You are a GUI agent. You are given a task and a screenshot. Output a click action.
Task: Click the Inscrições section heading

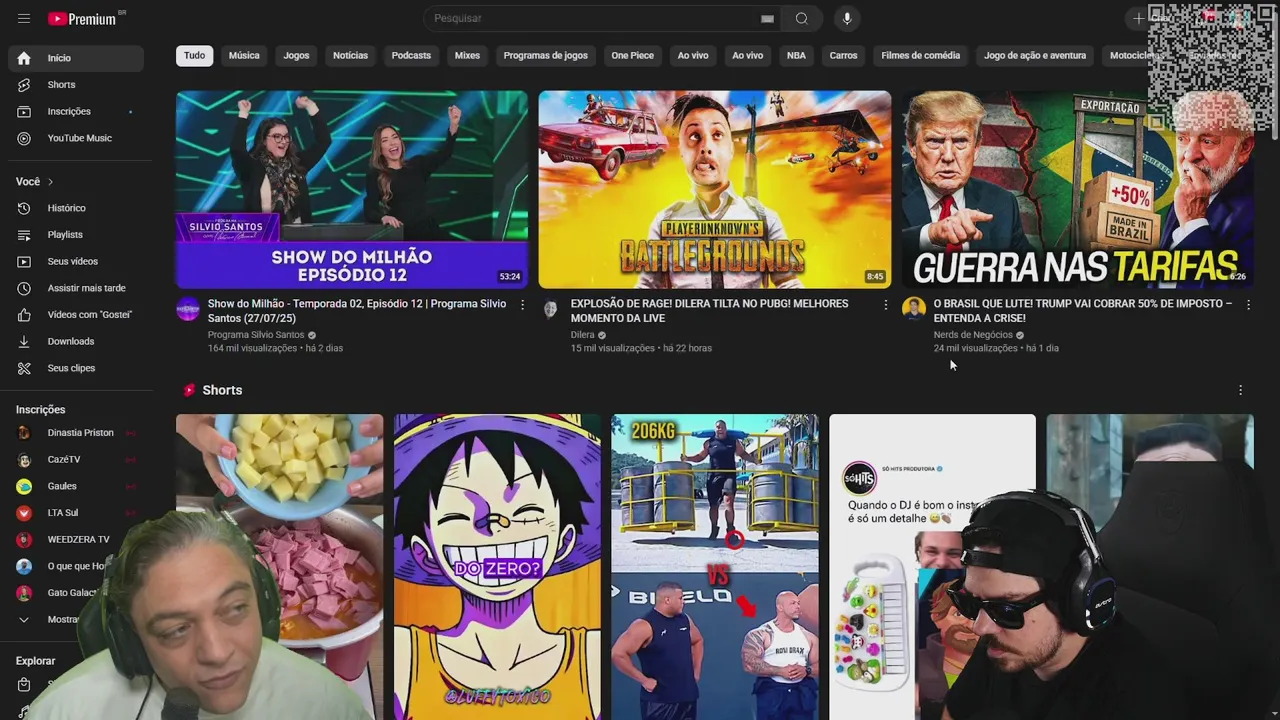pyautogui.click(x=40, y=410)
